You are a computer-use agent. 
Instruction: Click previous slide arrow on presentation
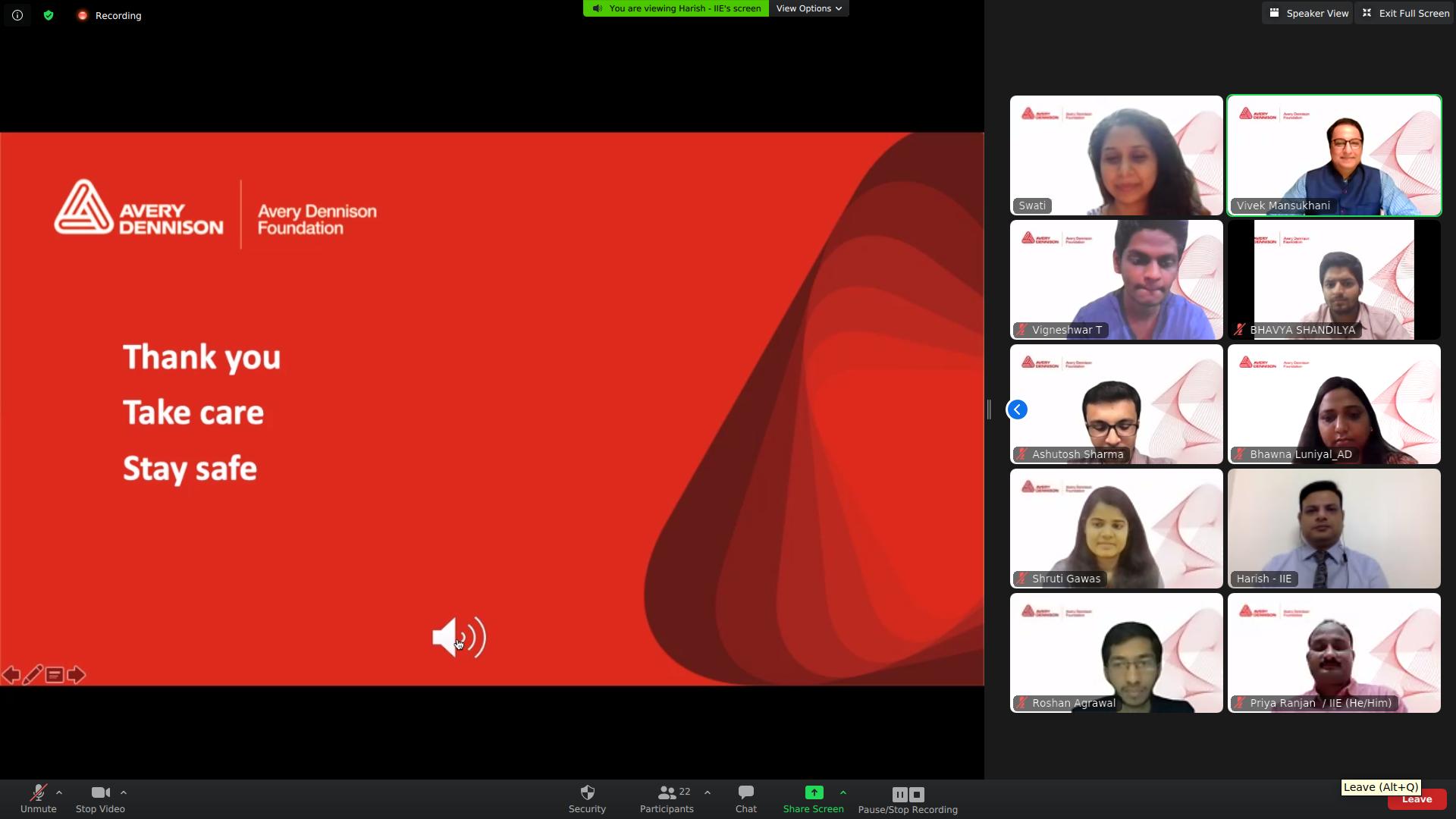[11, 674]
